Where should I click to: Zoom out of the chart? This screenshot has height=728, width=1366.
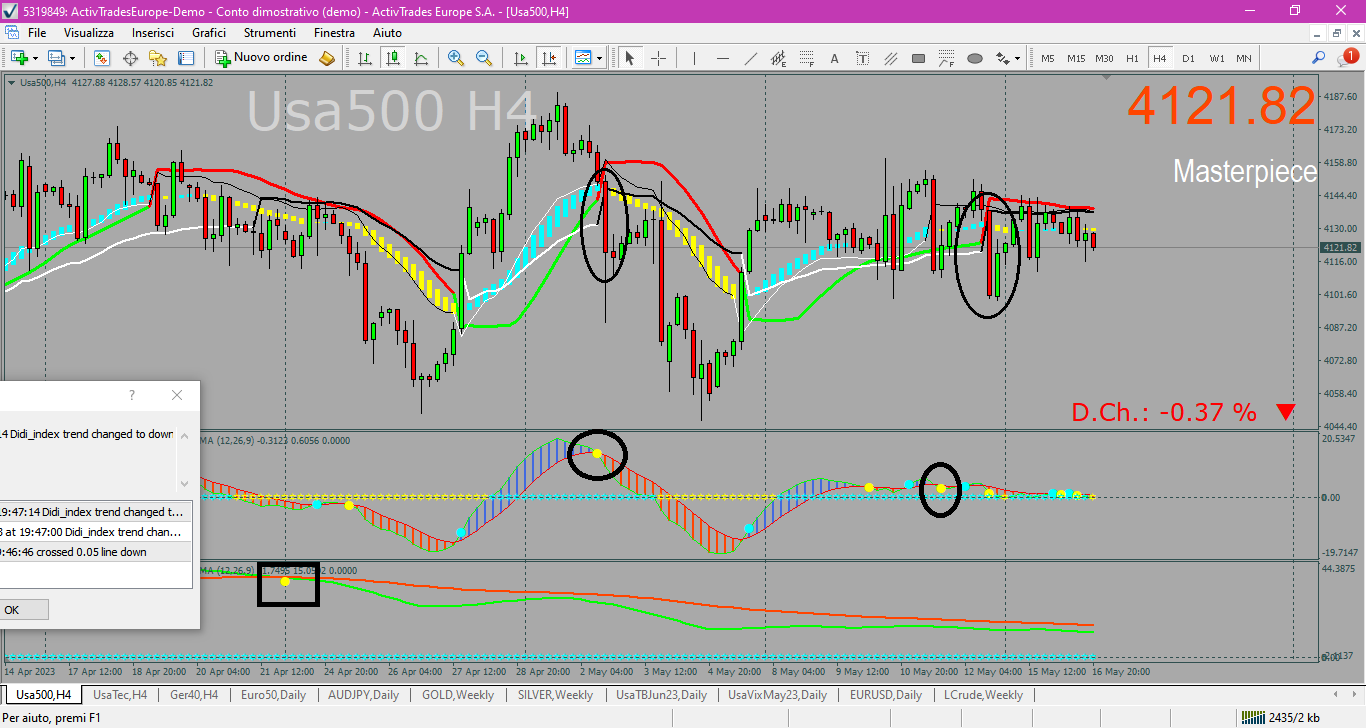pyautogui.click(x=484, y=58)
